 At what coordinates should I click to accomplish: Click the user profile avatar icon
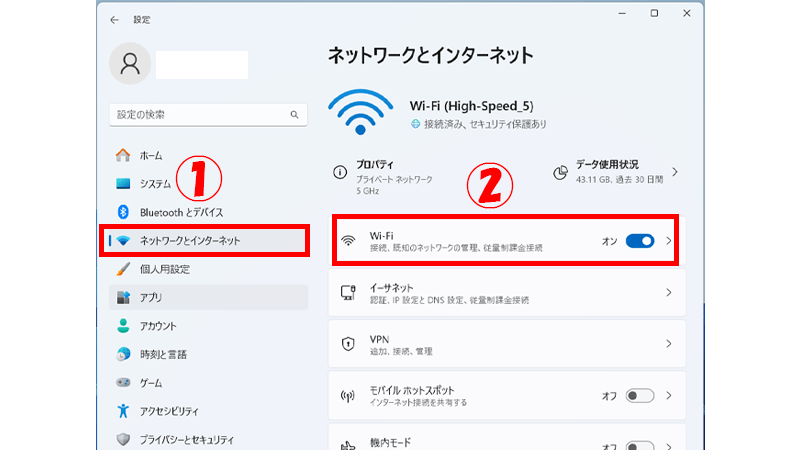130,63
